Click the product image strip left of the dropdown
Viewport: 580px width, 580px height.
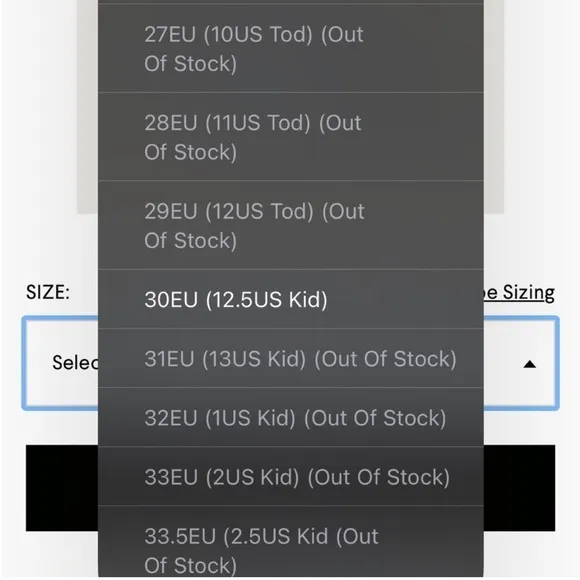[88, 107]
